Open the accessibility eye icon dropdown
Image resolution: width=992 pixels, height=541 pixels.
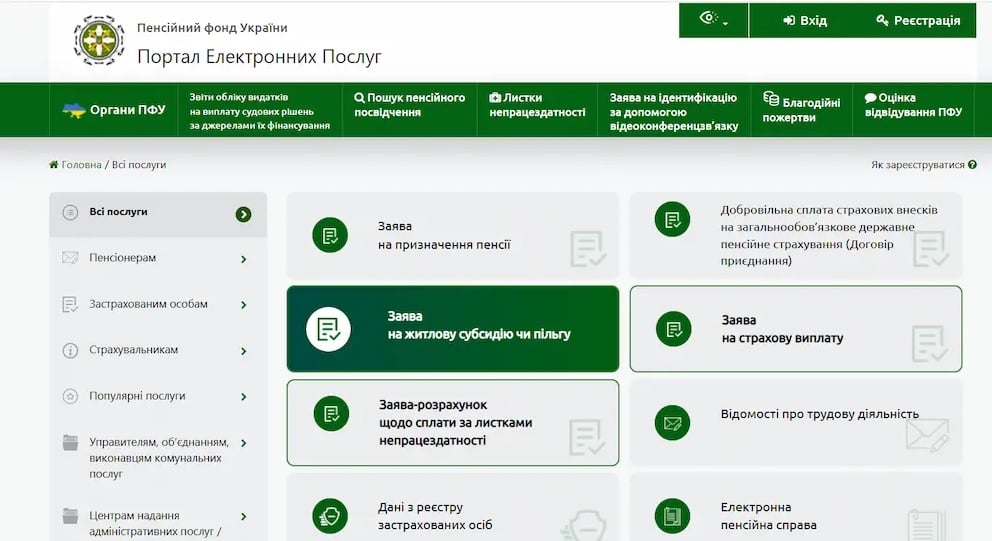[x=712, y=20]
